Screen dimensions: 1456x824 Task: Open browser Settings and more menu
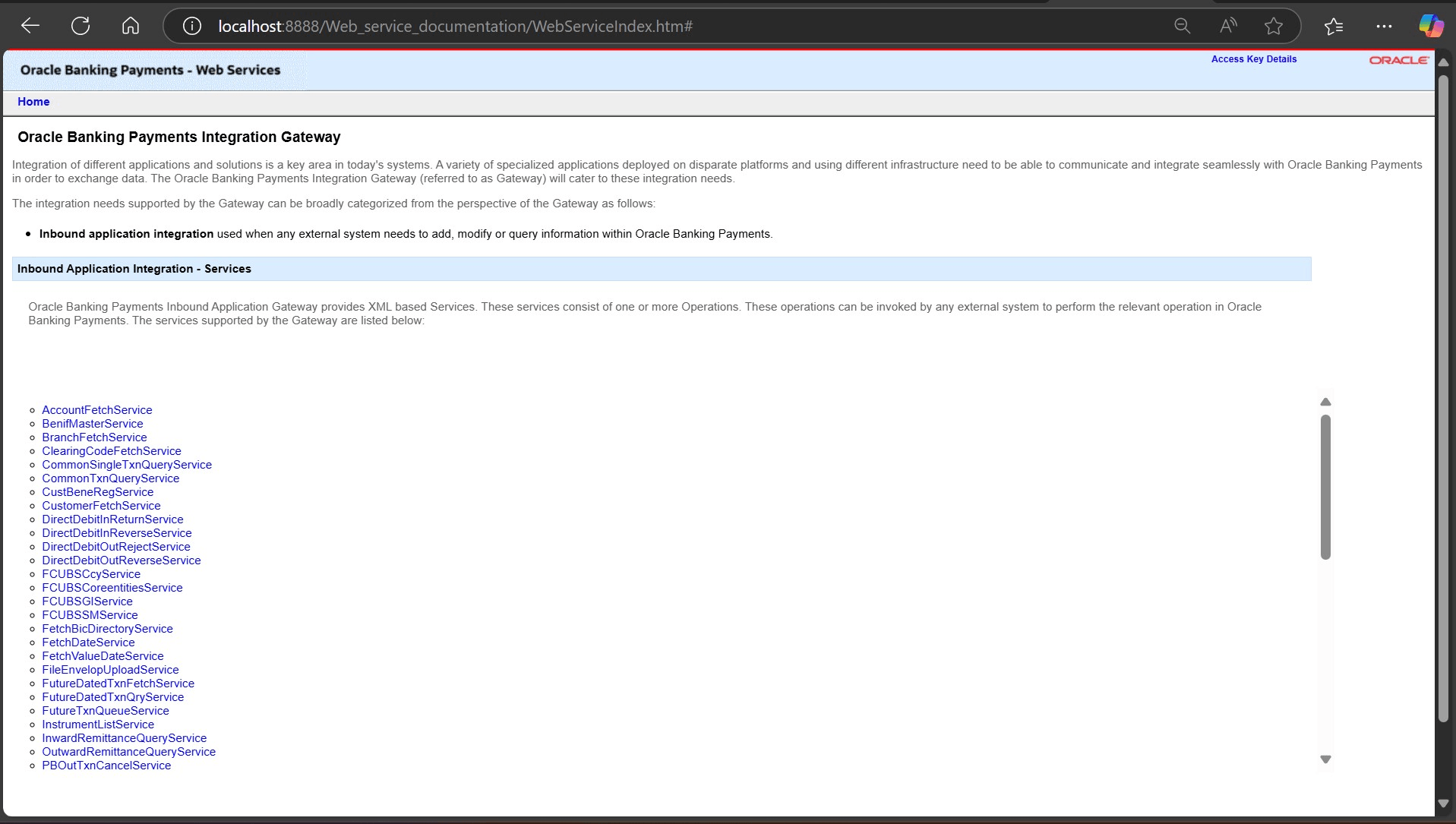pyautogui.click(x=1384, y=27)
